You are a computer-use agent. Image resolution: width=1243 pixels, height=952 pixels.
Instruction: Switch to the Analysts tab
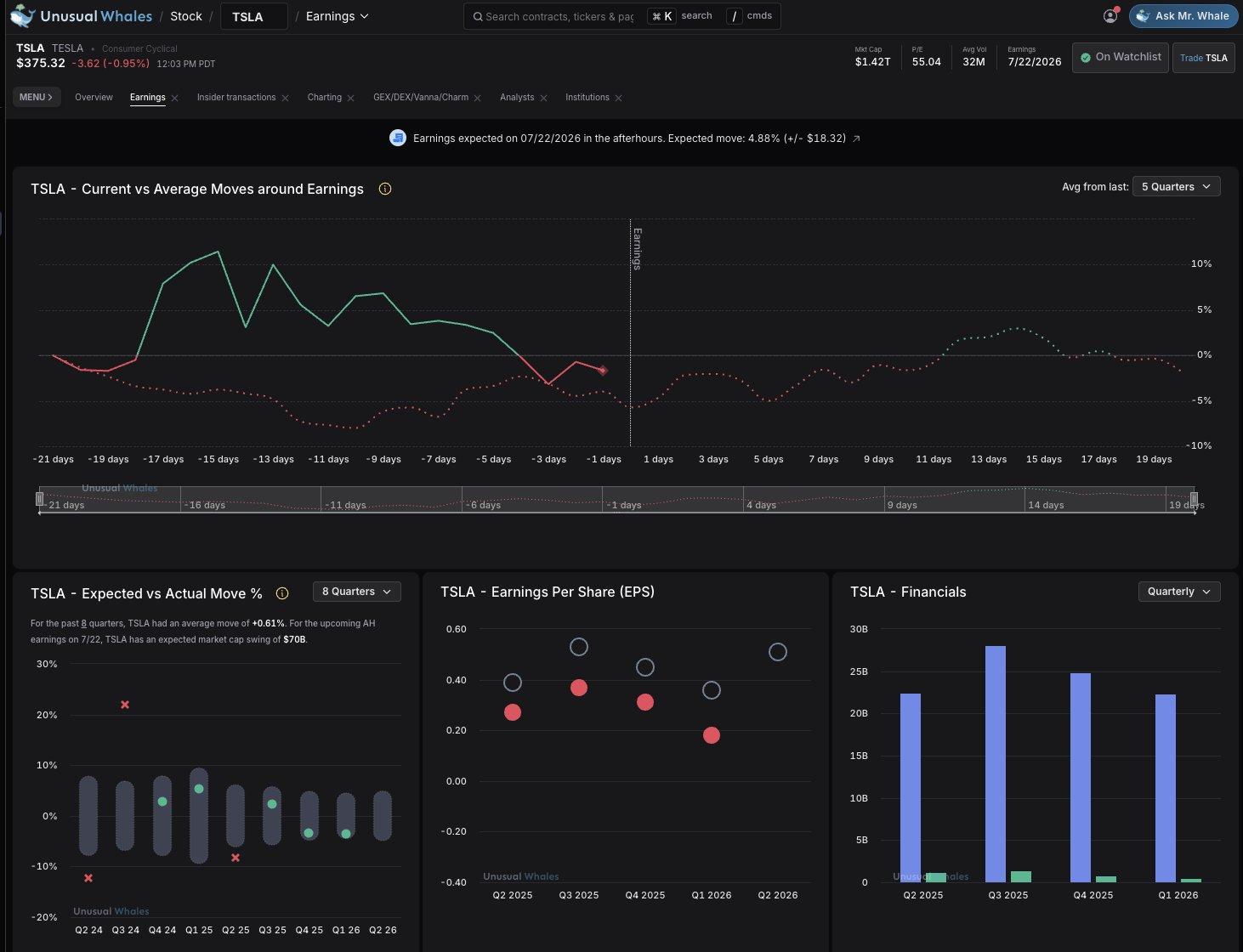tap(517, 98)
